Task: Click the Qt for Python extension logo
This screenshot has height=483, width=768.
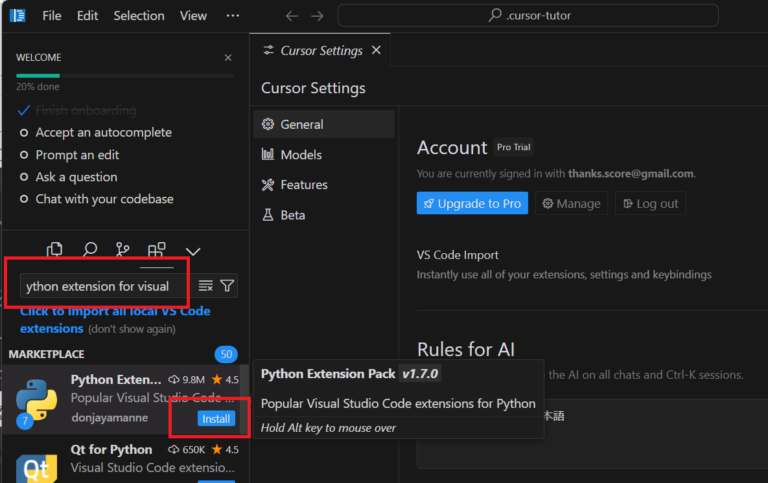Action: [x=36, y=464]
